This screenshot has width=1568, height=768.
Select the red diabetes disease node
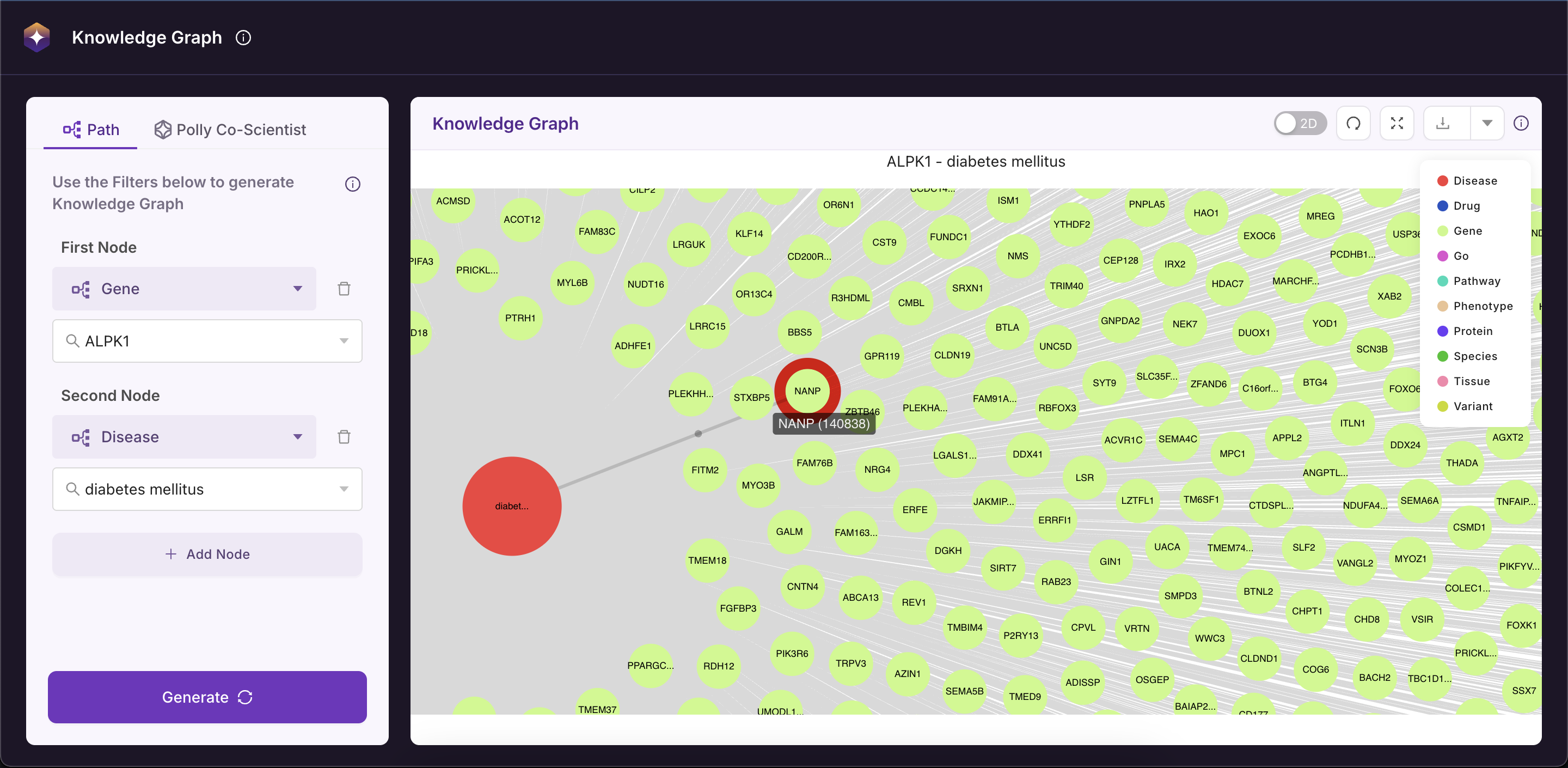[511, 506]
